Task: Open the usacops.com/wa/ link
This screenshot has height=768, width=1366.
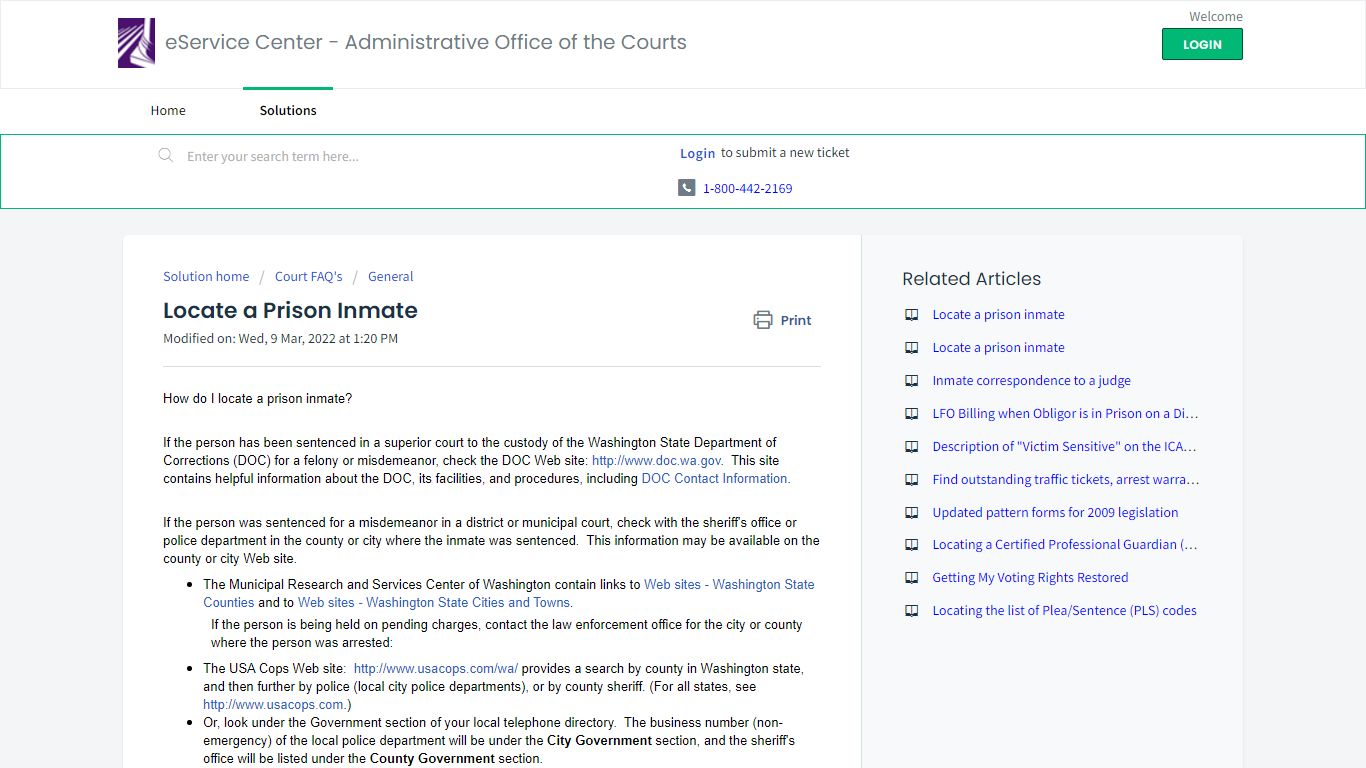Action: coord(436,669)
